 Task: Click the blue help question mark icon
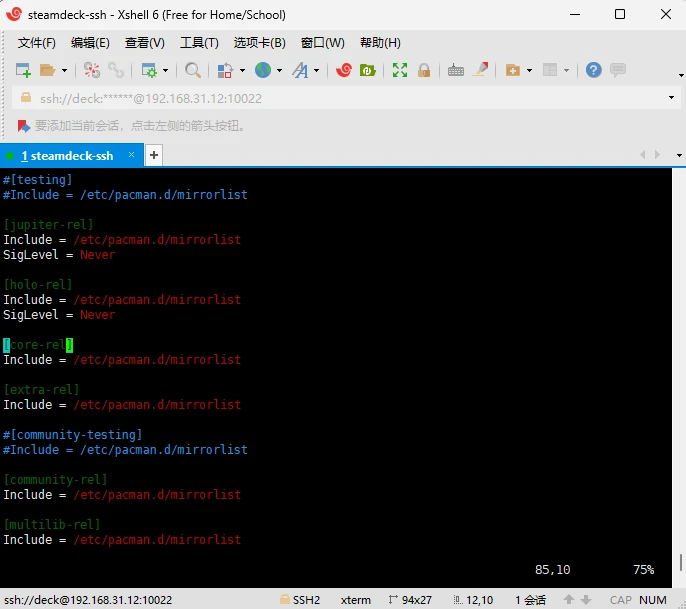593,70
